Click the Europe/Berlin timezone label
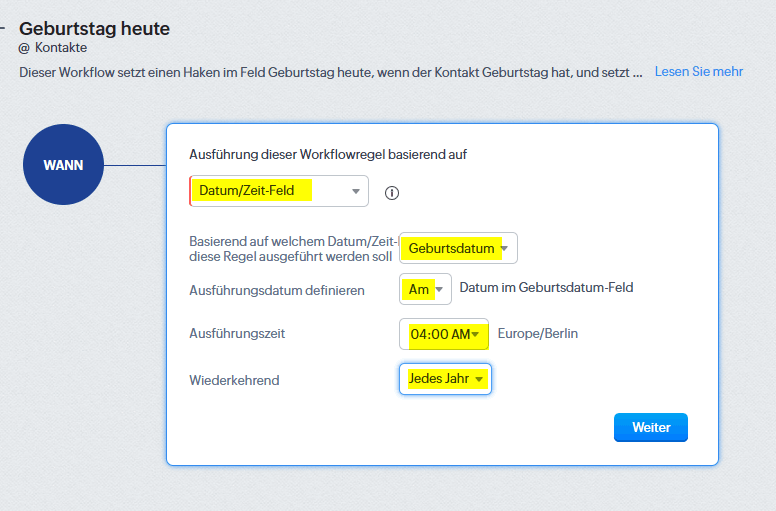This screenshot has height=511, width=776. pyautogui.click(x=538, y=333)
